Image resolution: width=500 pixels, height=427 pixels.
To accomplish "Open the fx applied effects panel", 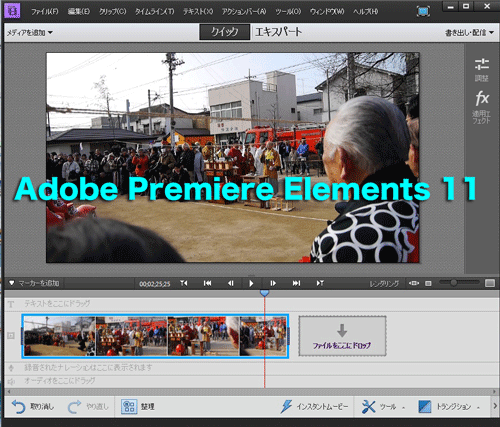I will [x=482, y=107].
